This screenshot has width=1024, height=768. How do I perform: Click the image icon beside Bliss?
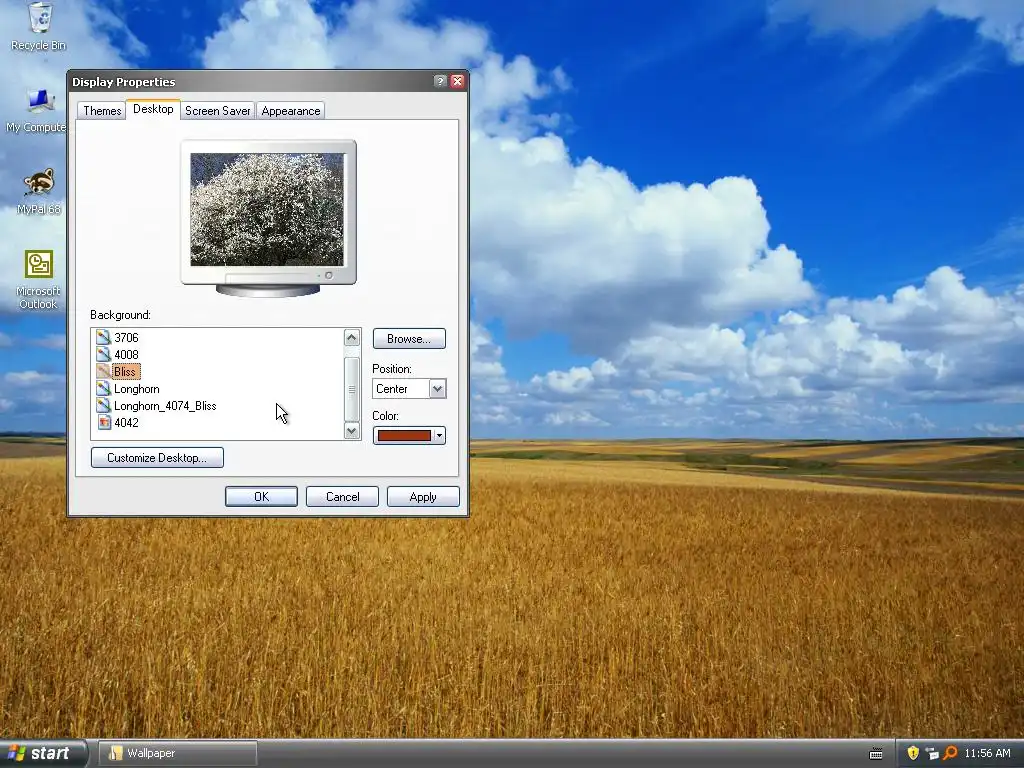tap(103, 371)
